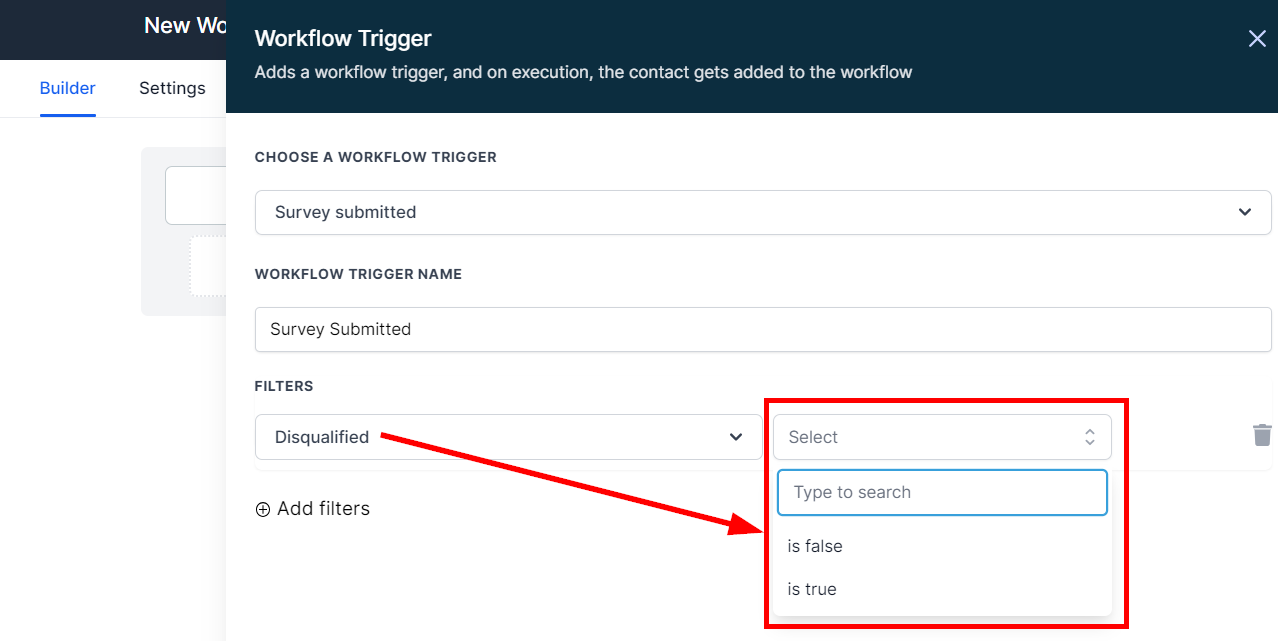The image size is (1278, 641).
Task: Switch to the Builder tab
Action: [68, 88]
